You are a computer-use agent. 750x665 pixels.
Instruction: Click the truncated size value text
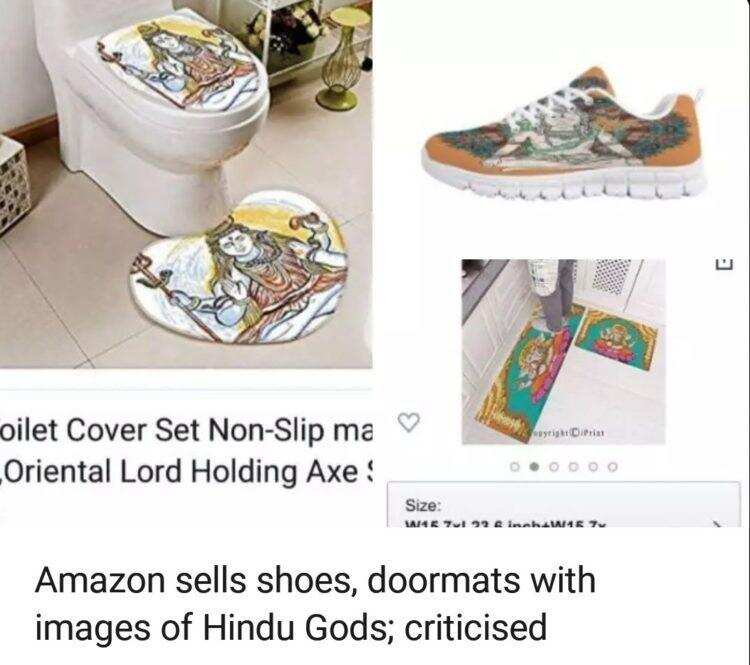tap(505, 524)
